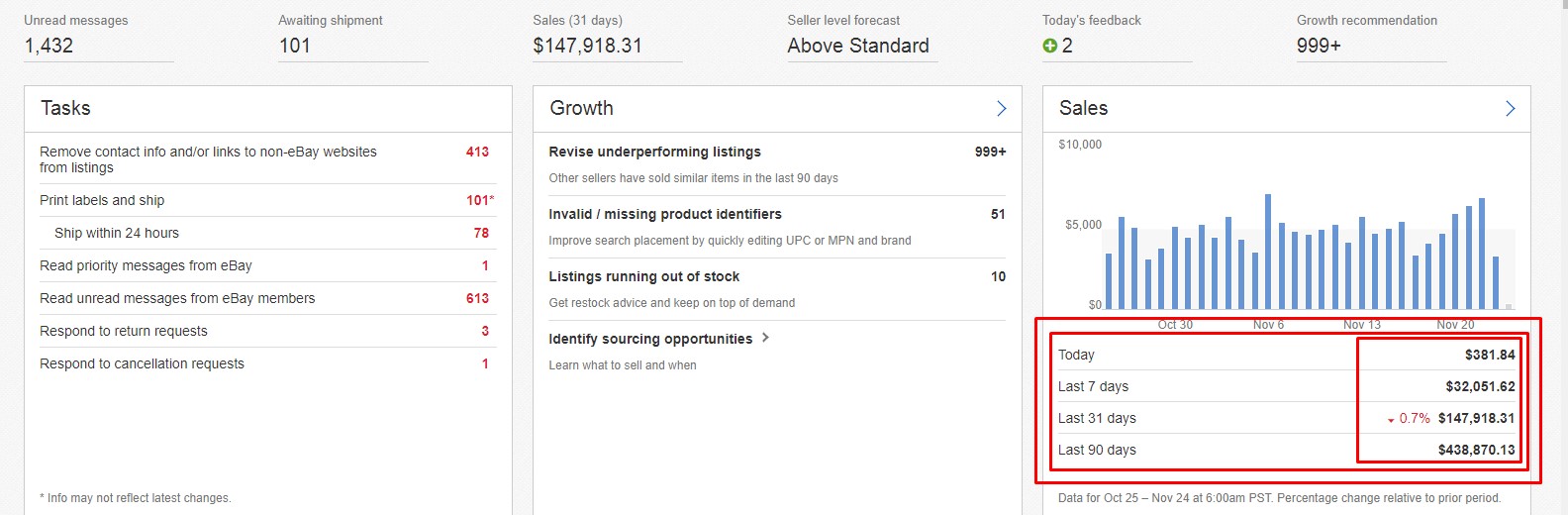Open Unread messages count 1,432

tap(49, 46)
